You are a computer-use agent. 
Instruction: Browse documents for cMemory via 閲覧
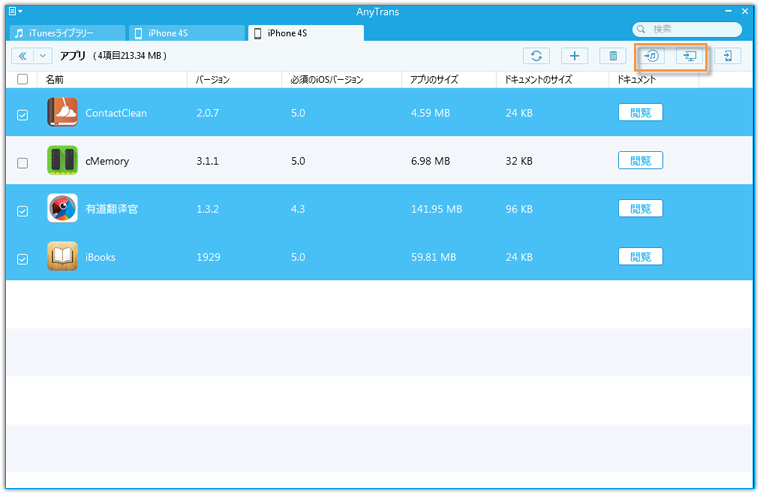click(640, 160)
